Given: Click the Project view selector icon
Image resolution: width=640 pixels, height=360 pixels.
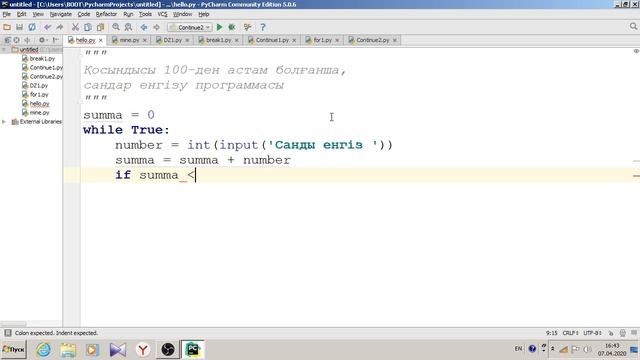Looking at the screenshot, I should [x=7, y=40].
